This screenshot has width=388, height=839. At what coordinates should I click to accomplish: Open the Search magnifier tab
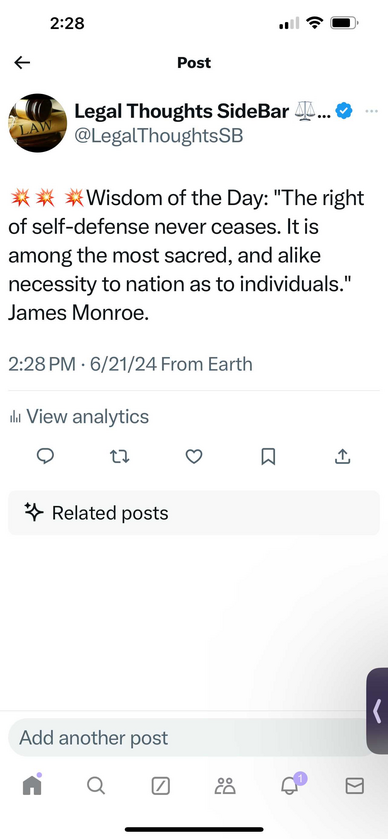coord(96,785)
